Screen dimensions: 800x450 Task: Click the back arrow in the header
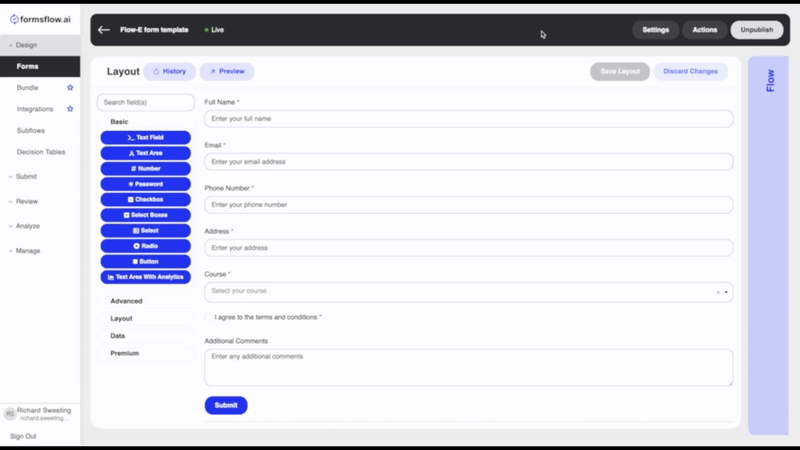104,30
